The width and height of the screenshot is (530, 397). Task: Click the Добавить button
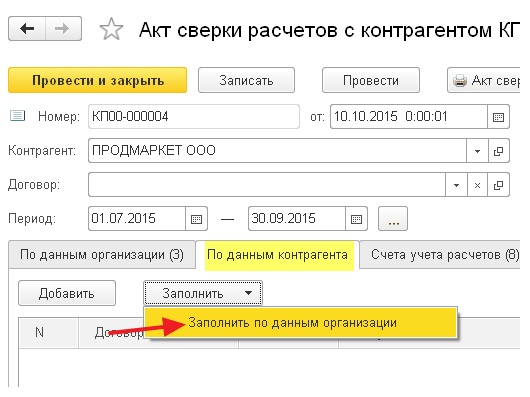click(x=67, y=293)
